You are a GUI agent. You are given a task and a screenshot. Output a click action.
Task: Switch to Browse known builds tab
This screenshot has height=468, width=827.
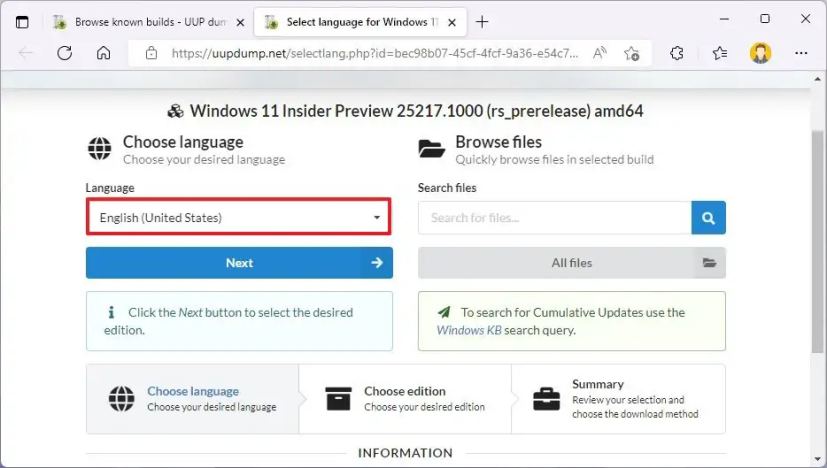pos(150,22)
